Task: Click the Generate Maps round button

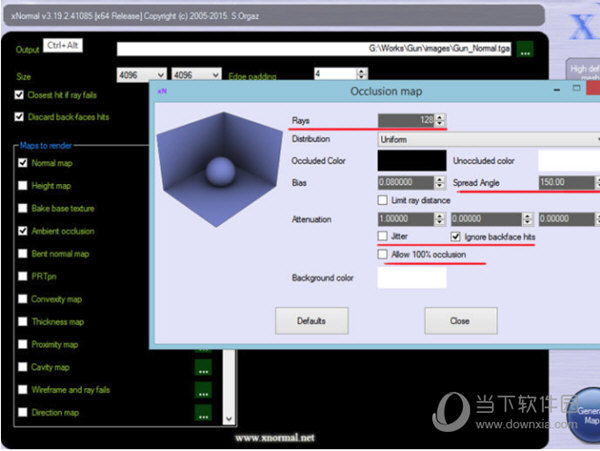Action: [584, 415]
